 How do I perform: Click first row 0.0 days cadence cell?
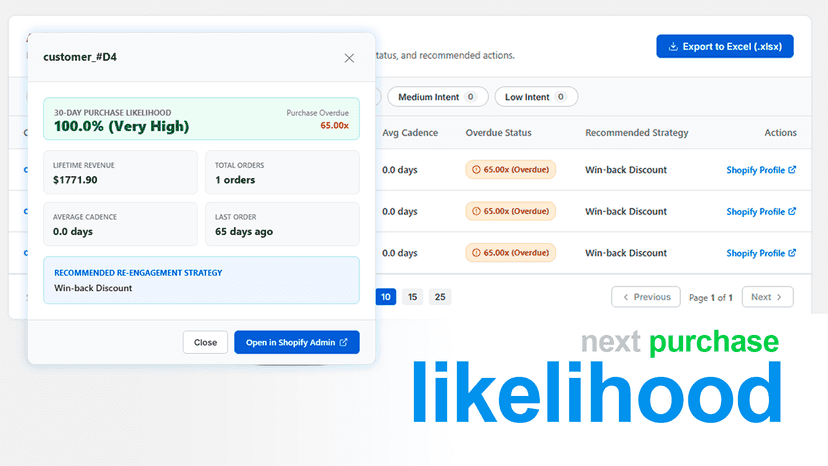point(400,170)
